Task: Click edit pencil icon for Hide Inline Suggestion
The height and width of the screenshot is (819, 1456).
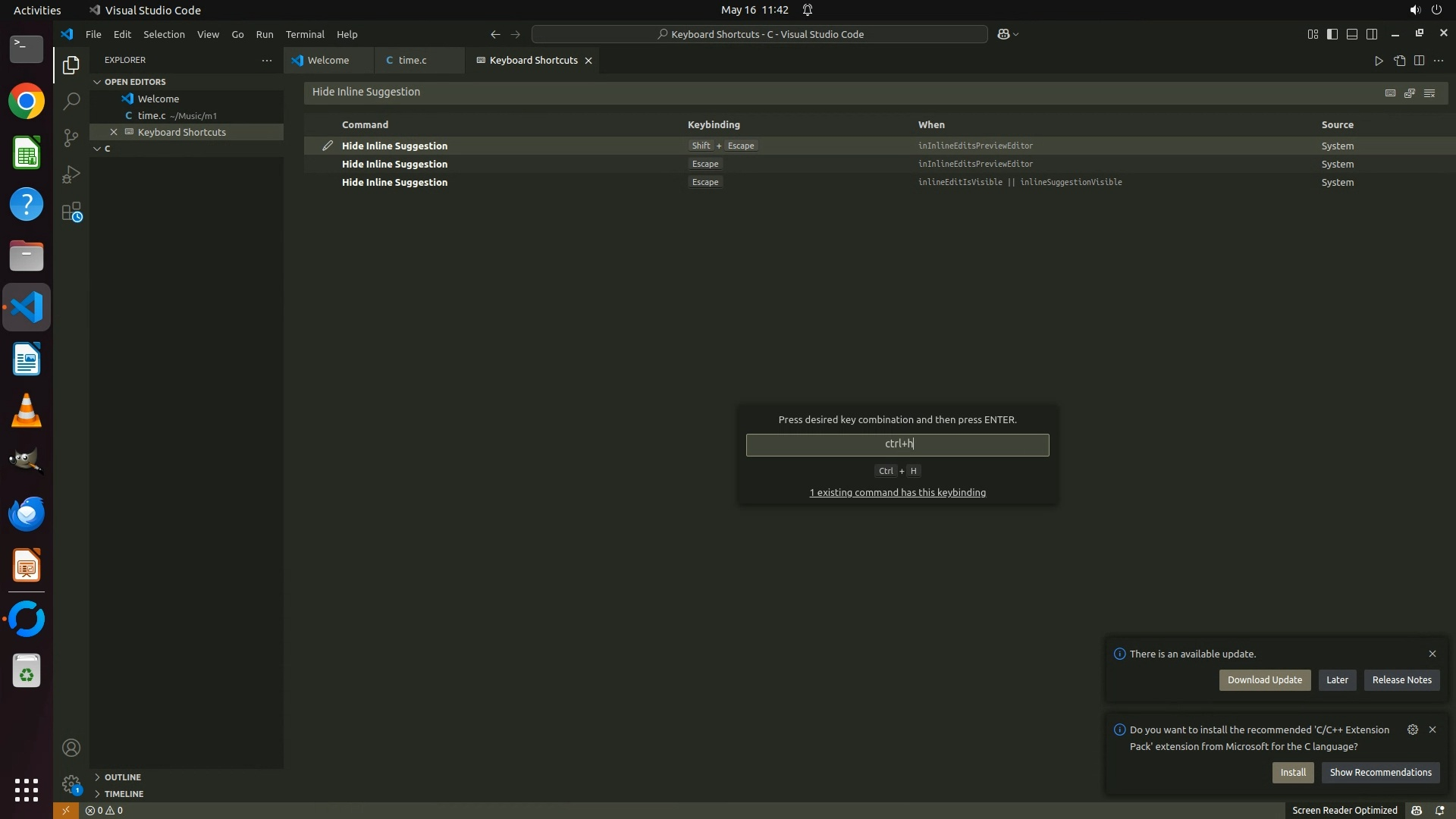Action: coord(328,146)
